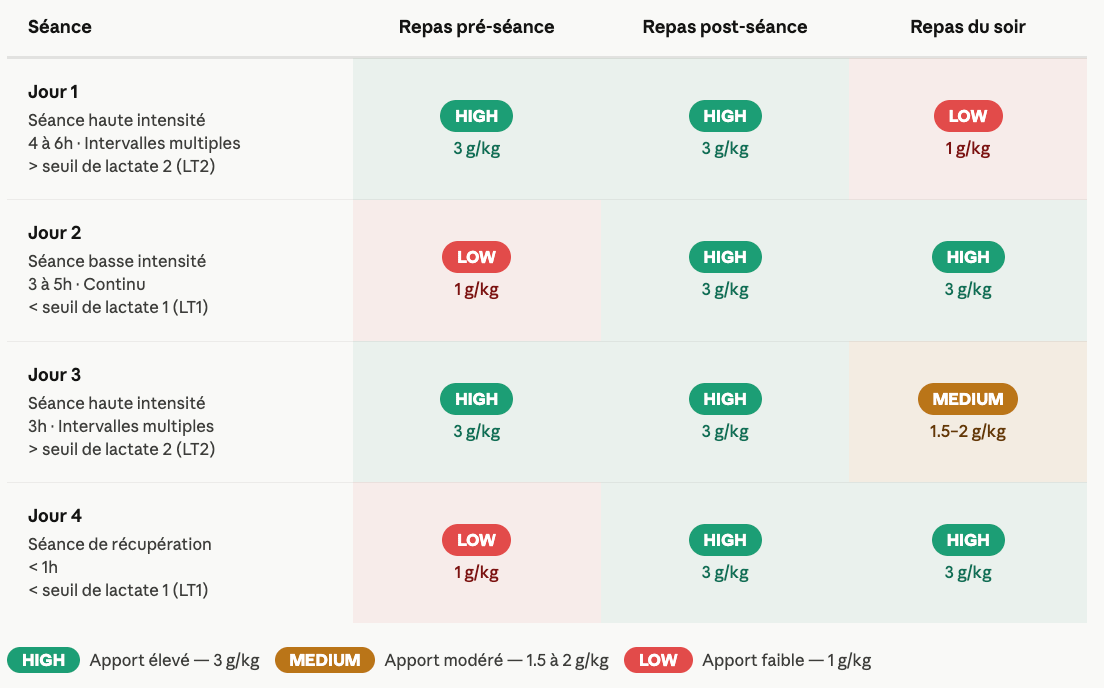The height and width of the screenshot is (688, 1104).
Task: Click the 1.5–2 g/kg value in Jour 3
Action: tap(967, 431)
